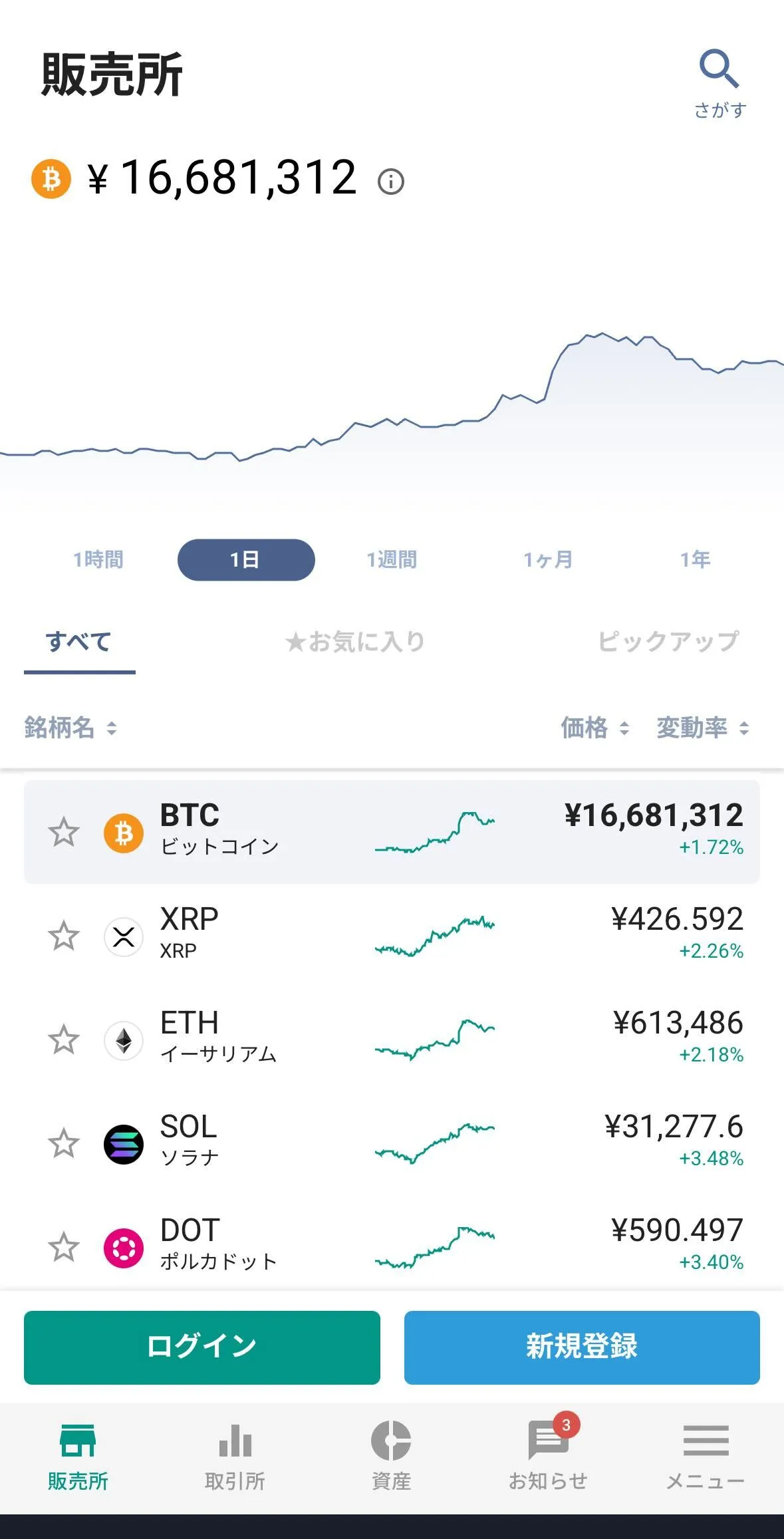Viewport: 784px width, 1539px height.
Task: Open the 取引所 exchange tab icon
Action: pyautogui.click(x=235, y=1441)
